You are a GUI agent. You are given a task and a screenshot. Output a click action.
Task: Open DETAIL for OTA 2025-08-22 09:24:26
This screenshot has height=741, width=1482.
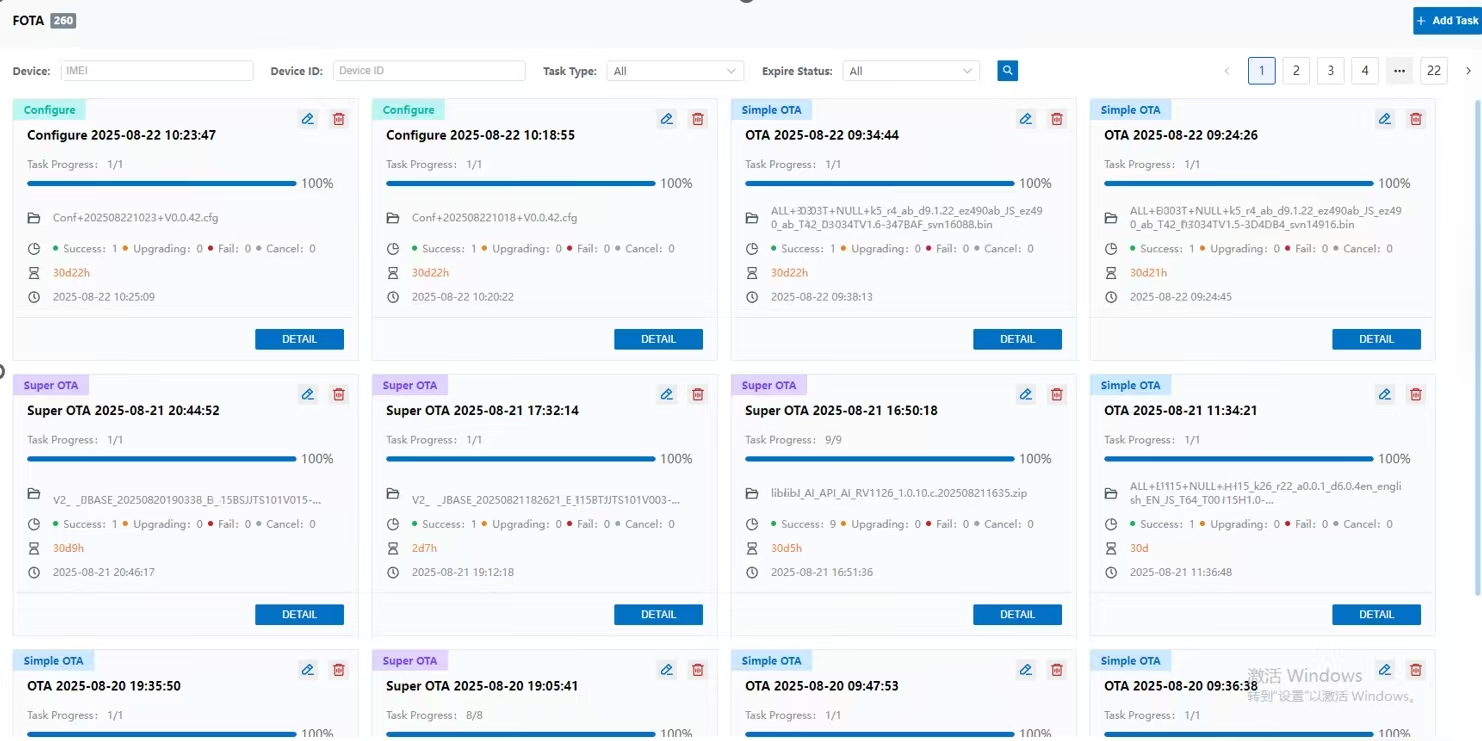coord(1376,339)
